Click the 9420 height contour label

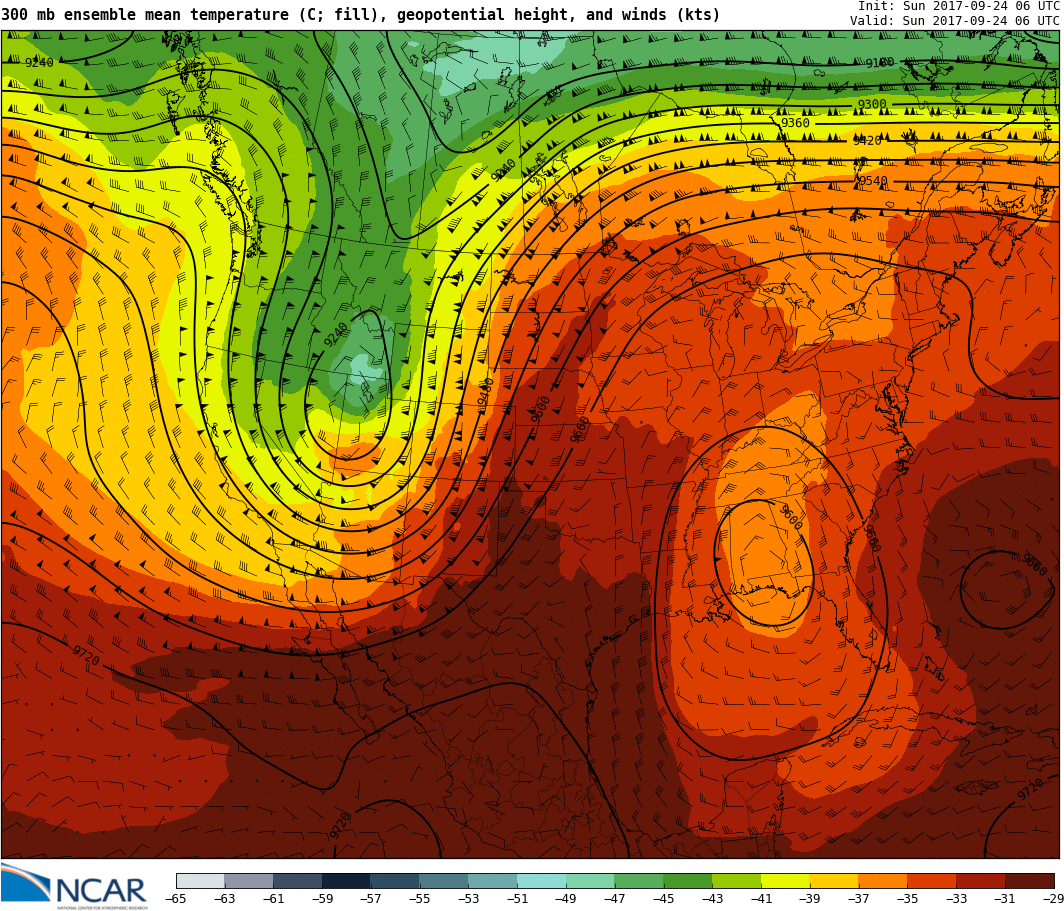867,140
